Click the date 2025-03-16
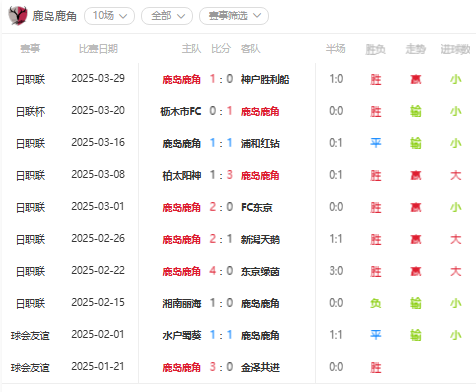Viewport: 476px width, 392px height. 98,143
